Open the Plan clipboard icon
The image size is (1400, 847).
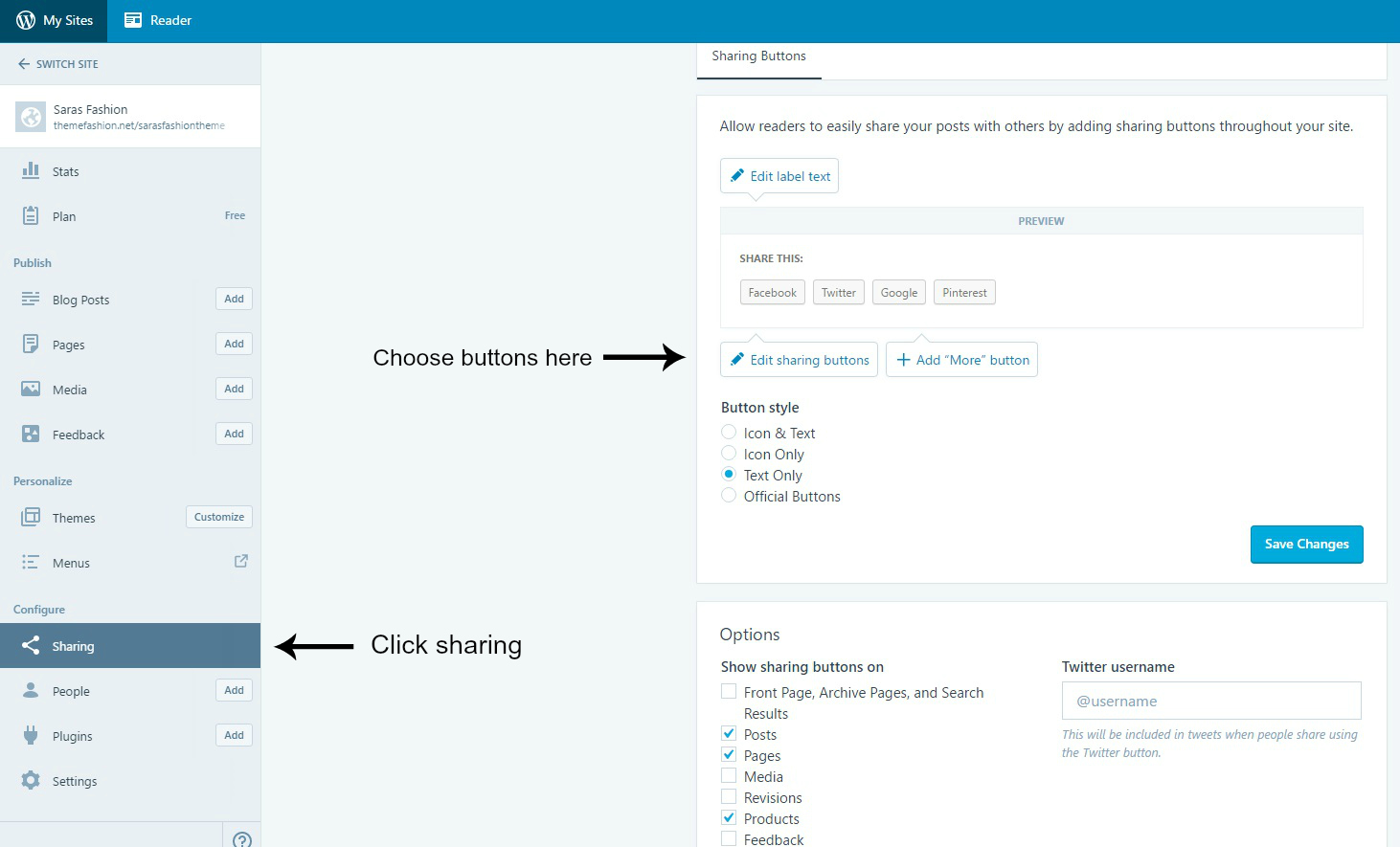(x=31, y=215)
